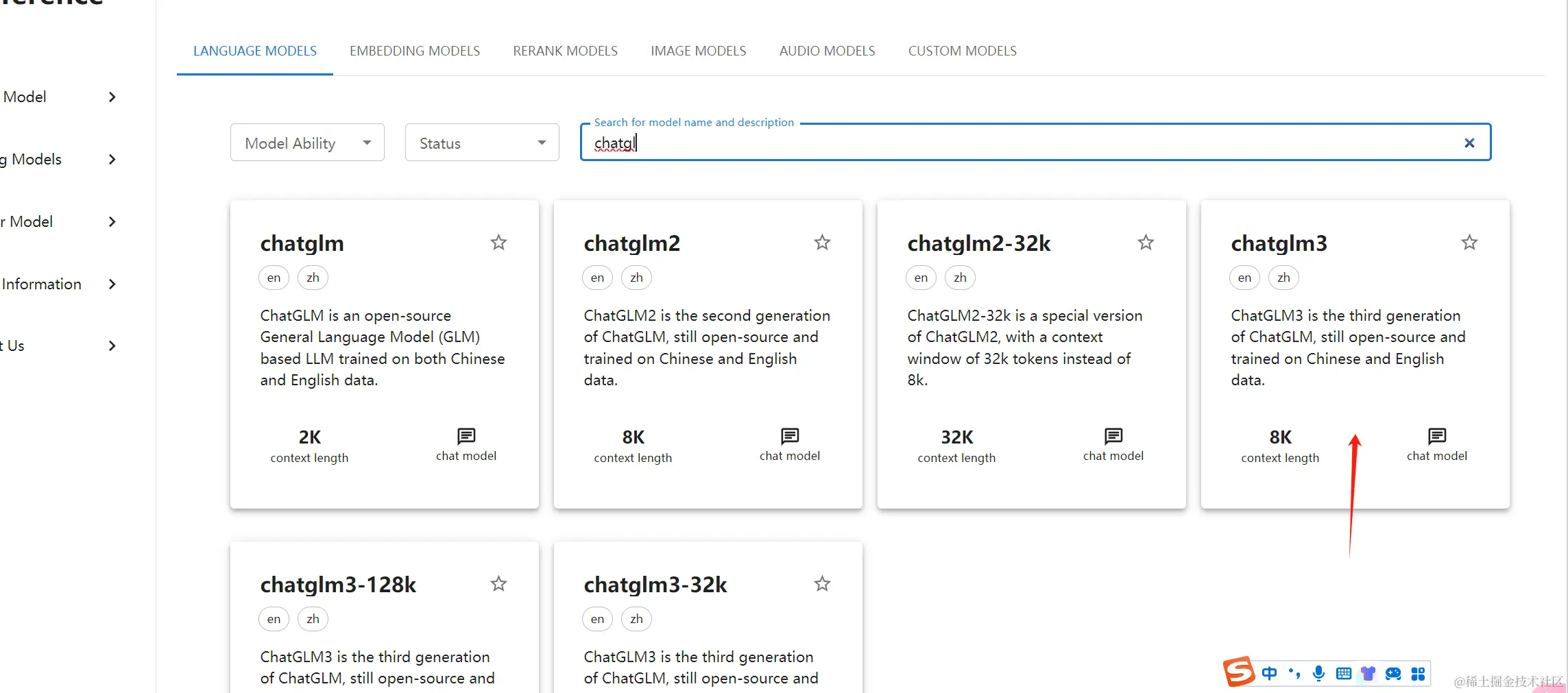
Task: Open the chatglm model card title
Action: point(302,243)
